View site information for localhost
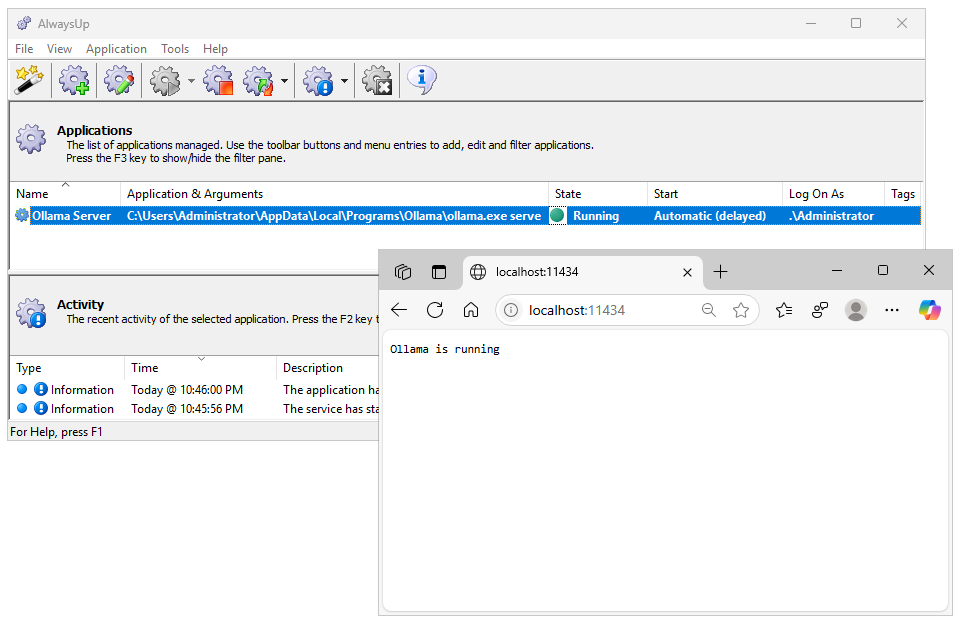 (510, 311)
